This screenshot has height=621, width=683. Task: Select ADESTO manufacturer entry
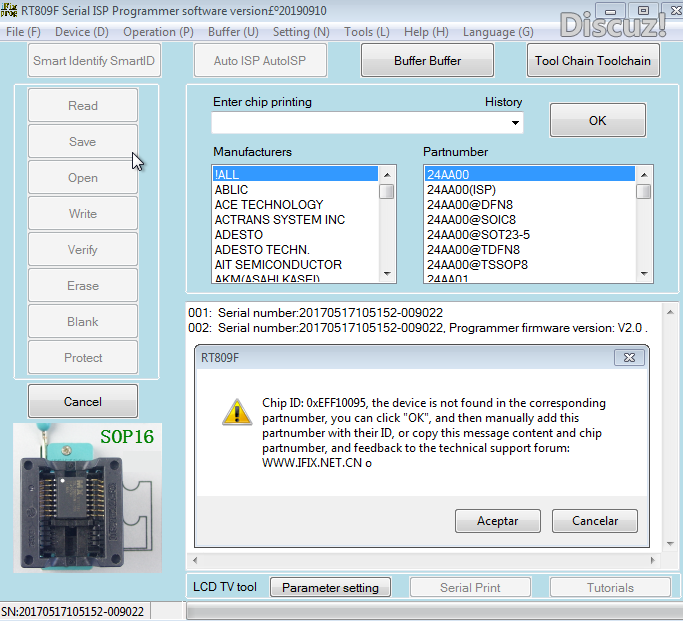click(296, 234)
